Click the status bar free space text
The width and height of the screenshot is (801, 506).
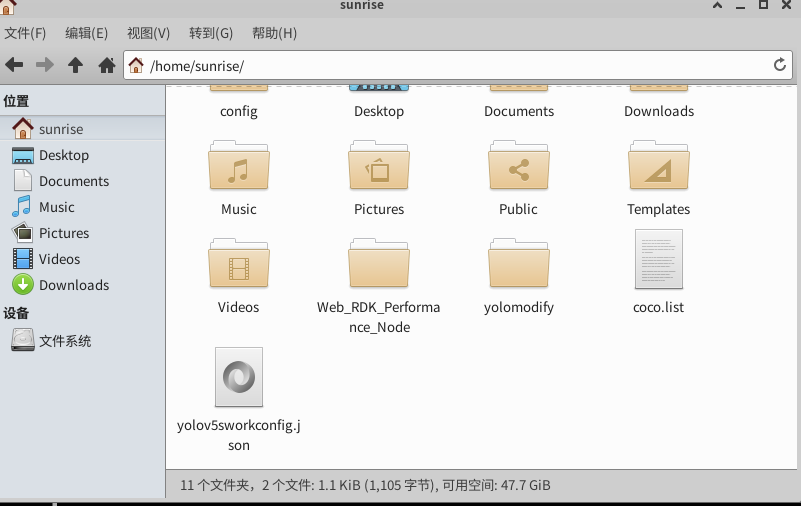click(x=496, y=485)
